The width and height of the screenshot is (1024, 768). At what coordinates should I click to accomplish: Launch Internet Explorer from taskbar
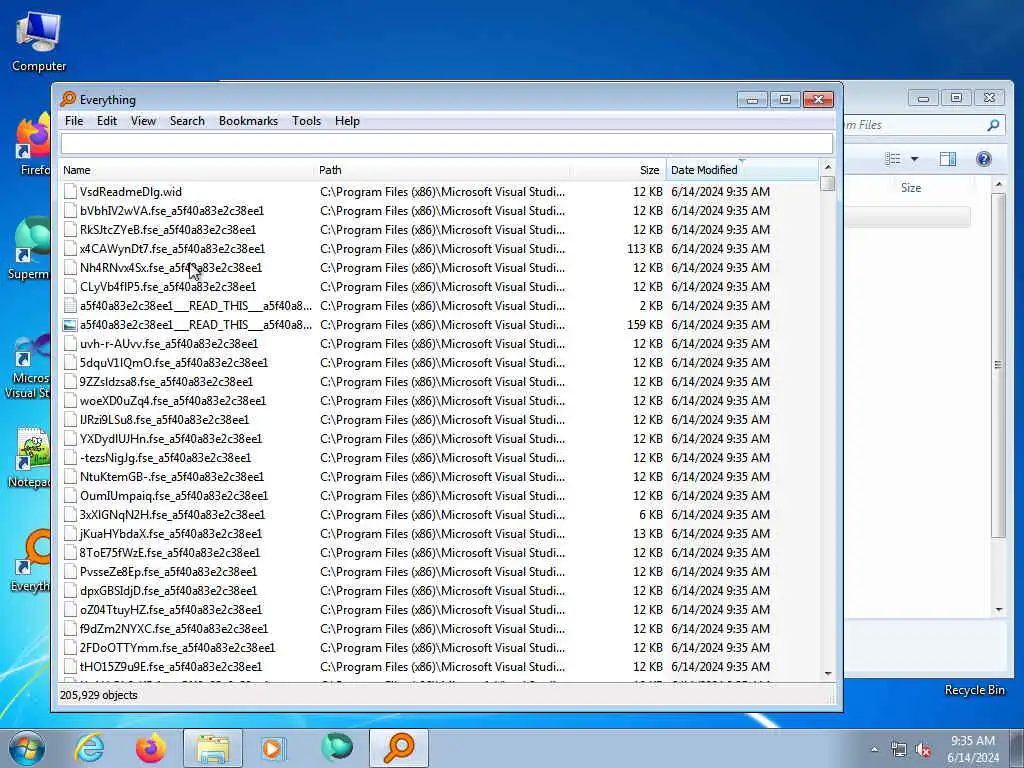coord(89,748)
